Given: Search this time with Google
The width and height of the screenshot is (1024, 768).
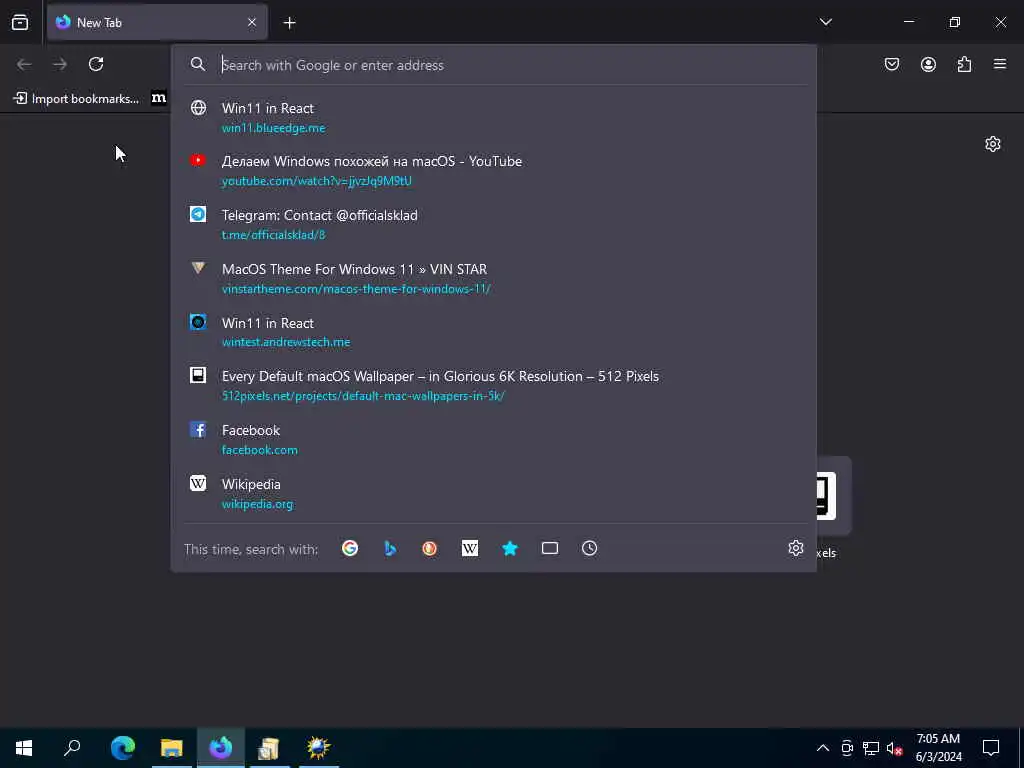Looking at the screenshot, I should click(350, 548).
